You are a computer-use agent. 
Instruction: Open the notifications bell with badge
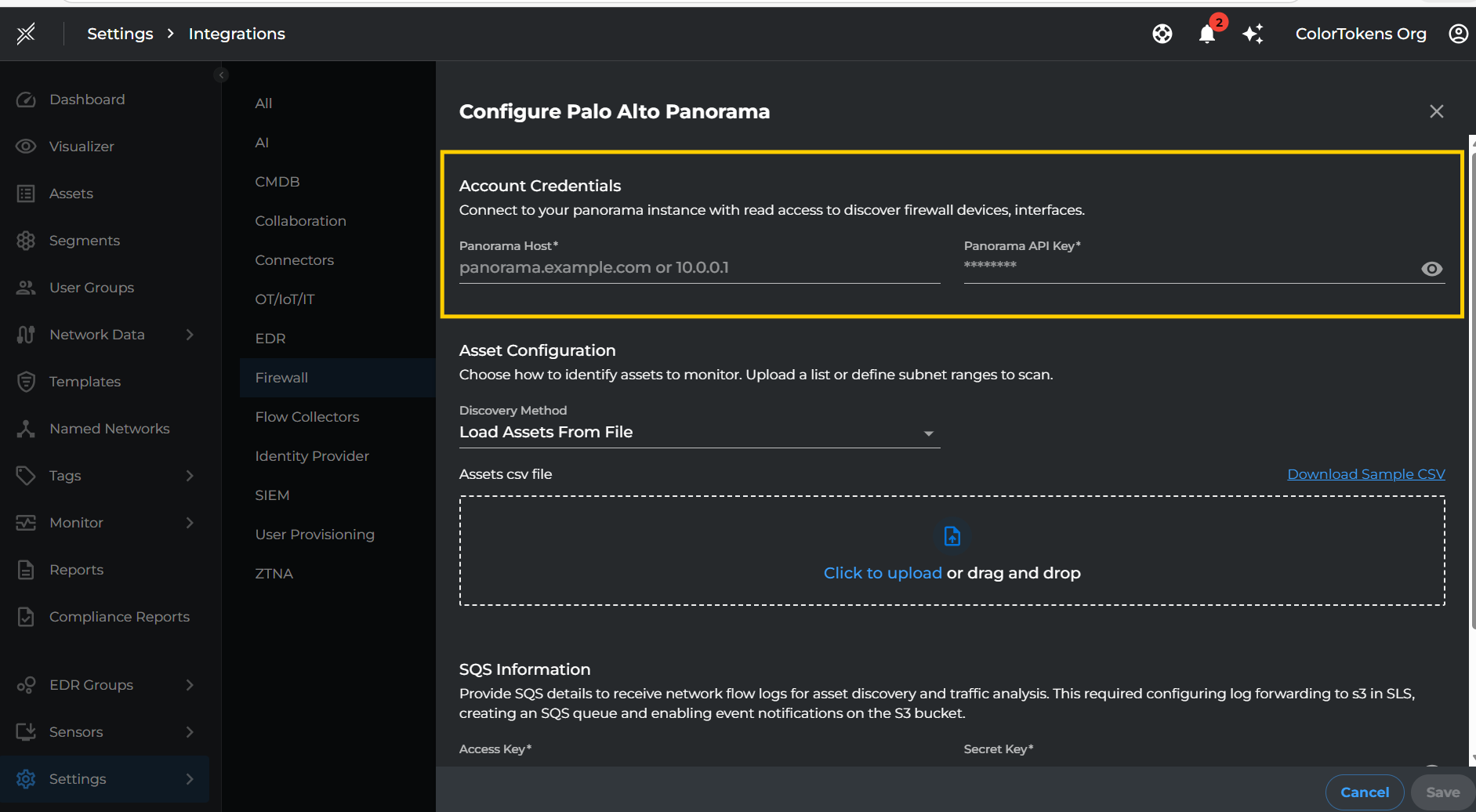click(x=1208, y=34)
